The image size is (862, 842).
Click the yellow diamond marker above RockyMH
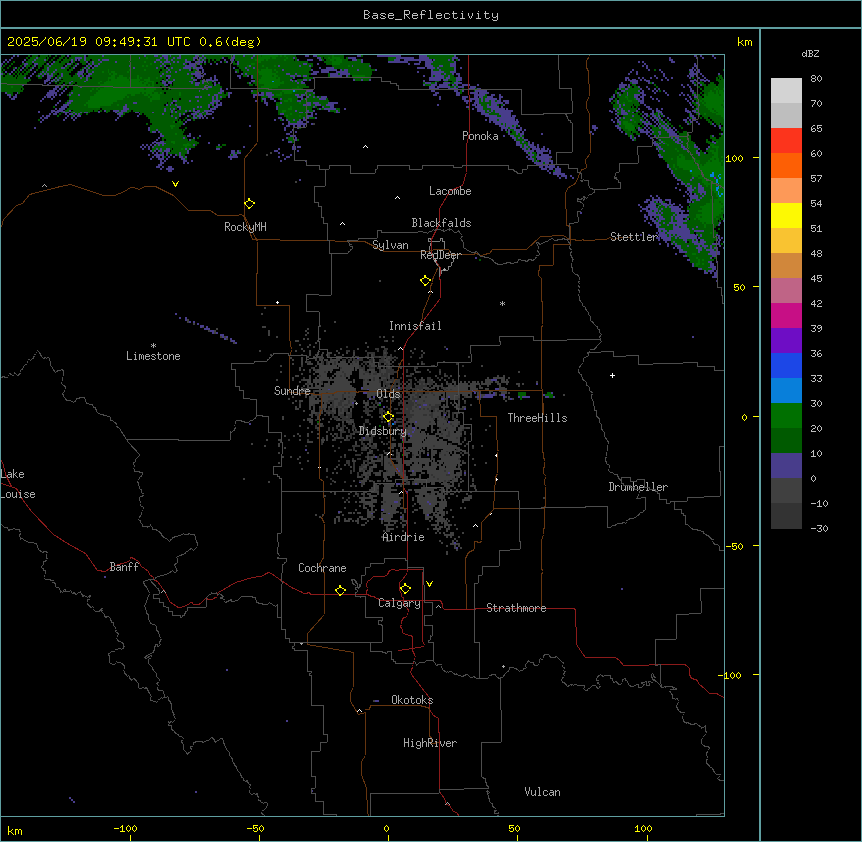coord(249,204)
